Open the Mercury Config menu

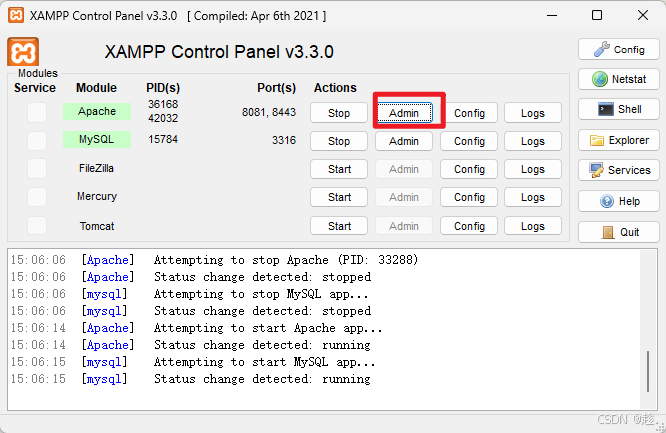point(469,197)
